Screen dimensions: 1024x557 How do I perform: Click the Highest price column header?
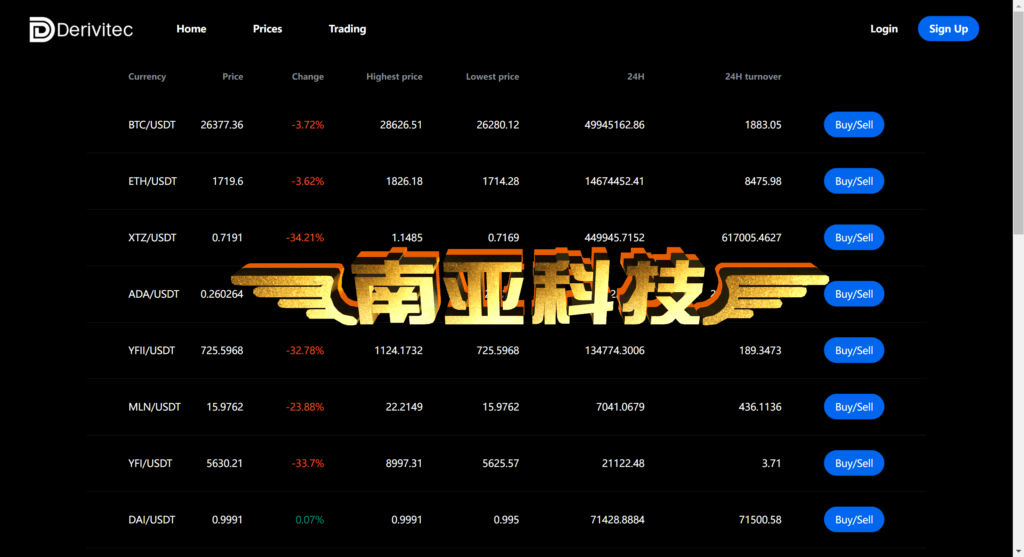[394, 76]
